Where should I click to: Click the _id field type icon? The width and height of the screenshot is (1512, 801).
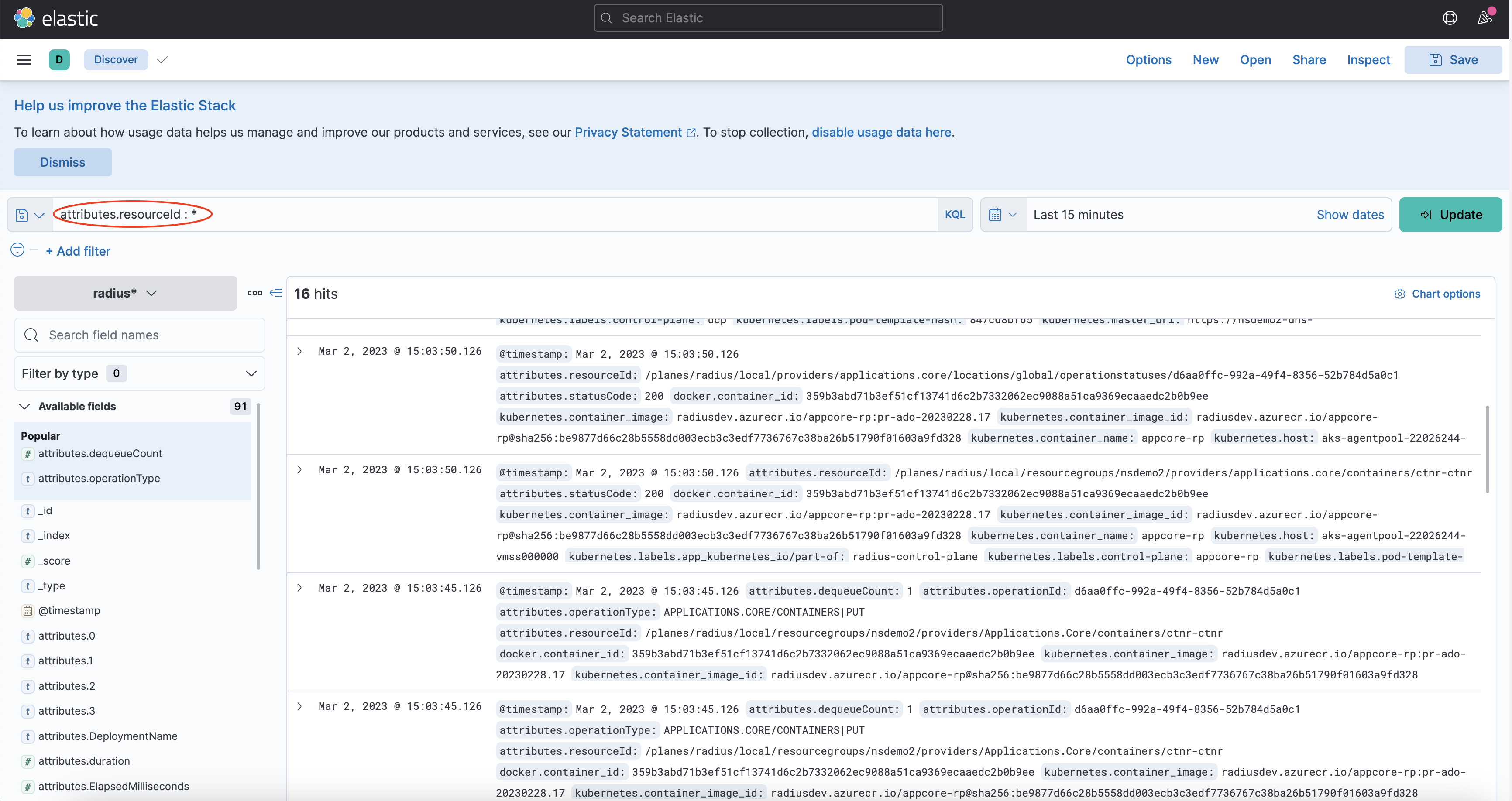click(27, 511)
